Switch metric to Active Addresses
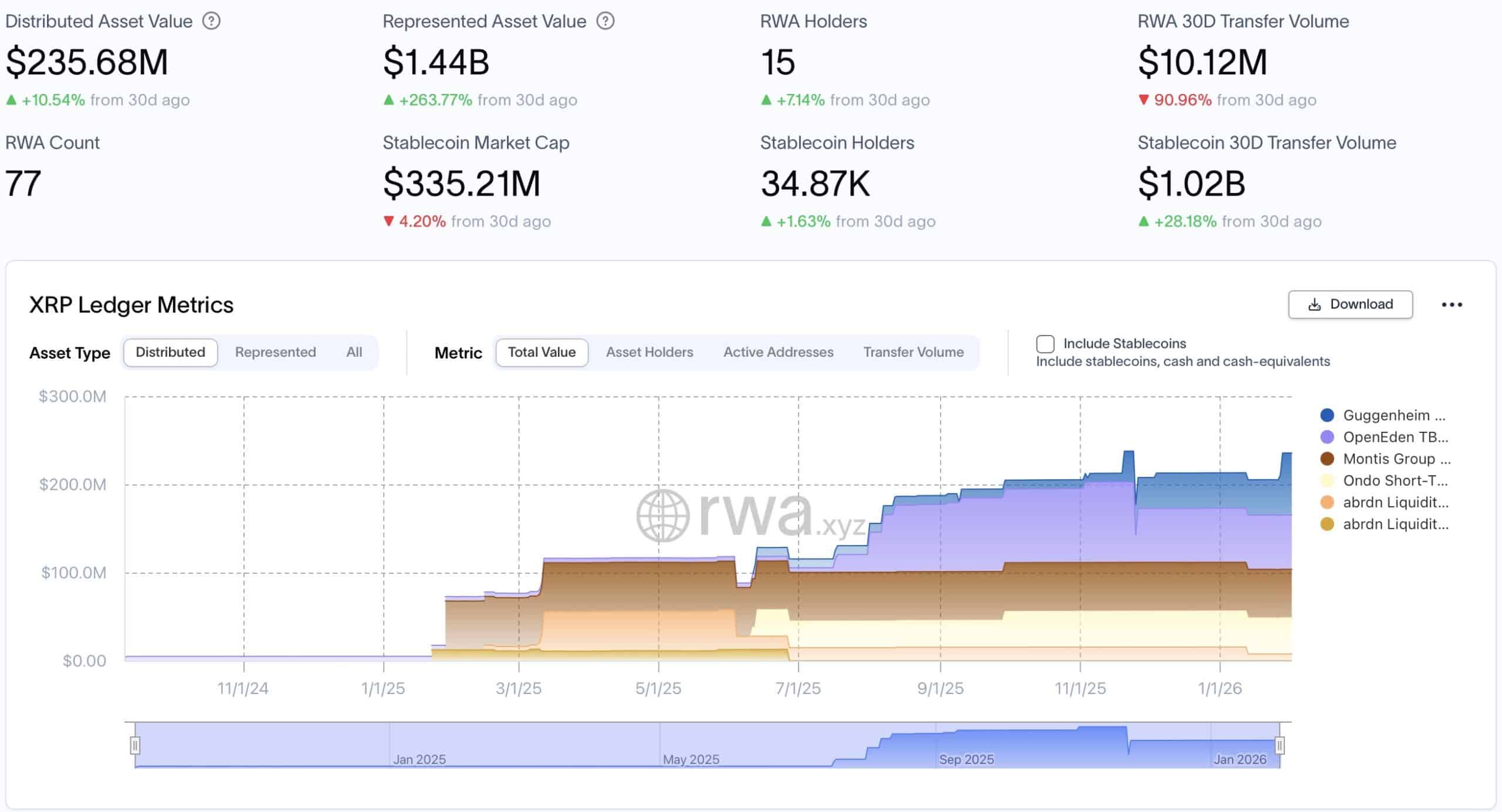 [x=778, y=352]
